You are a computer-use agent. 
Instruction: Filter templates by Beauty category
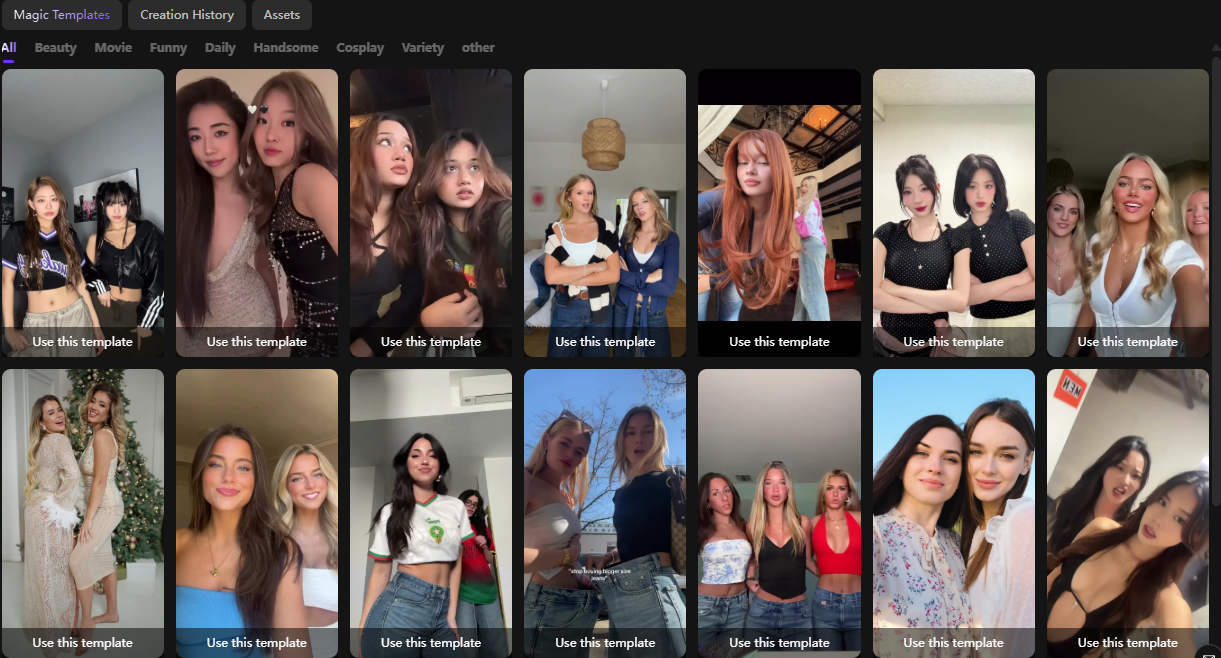(55, 47)
